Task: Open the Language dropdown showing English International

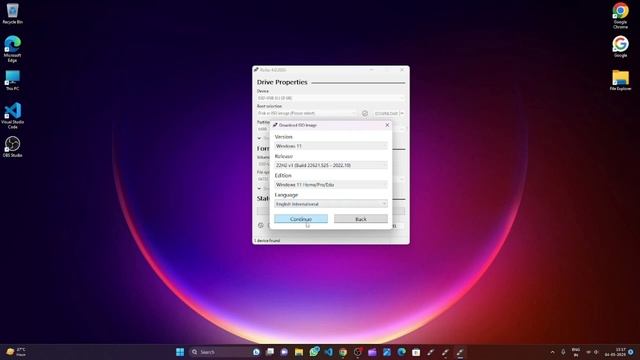Action: click(331, 204)
